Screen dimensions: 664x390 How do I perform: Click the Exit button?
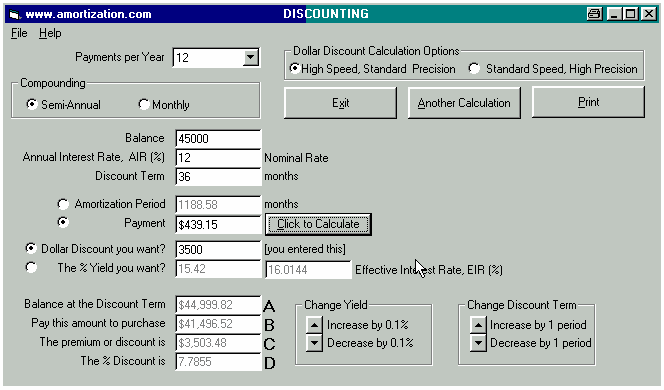click(x=340, y=103)
